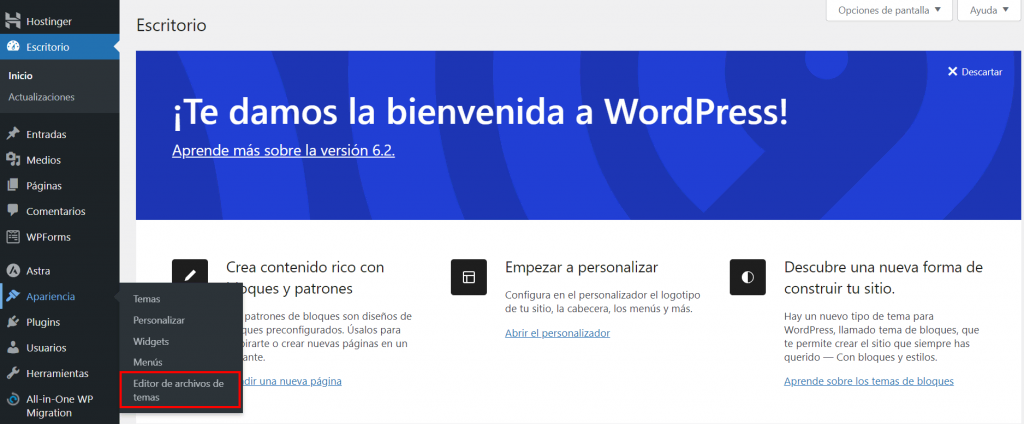
Task: Click the WPForms icon in sidebar
Action: (13, 238)
